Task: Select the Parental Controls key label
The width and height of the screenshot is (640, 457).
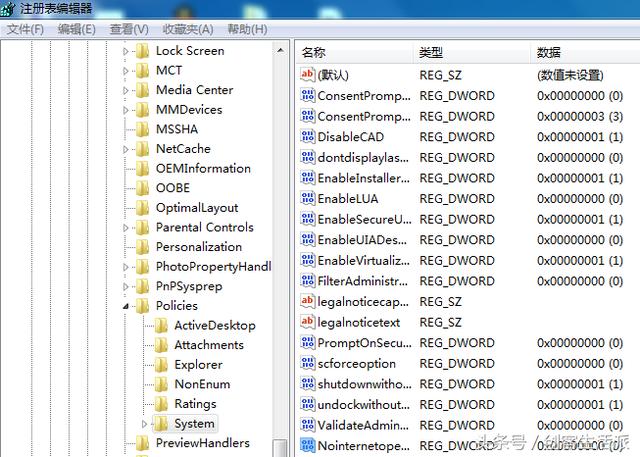Action: (x=205, y=227)
